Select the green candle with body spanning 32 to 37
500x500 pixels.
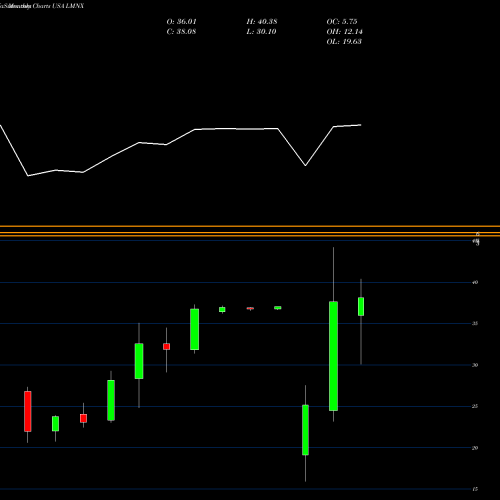point(195,329)
